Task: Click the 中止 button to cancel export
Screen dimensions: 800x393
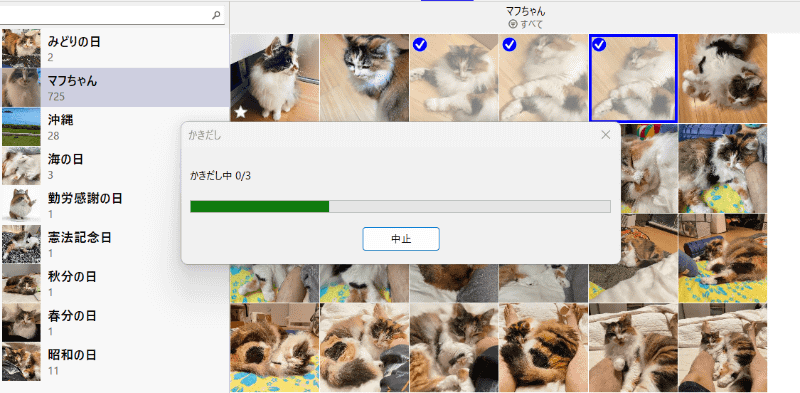Action: pyautogui.click(x=401, y=239)
